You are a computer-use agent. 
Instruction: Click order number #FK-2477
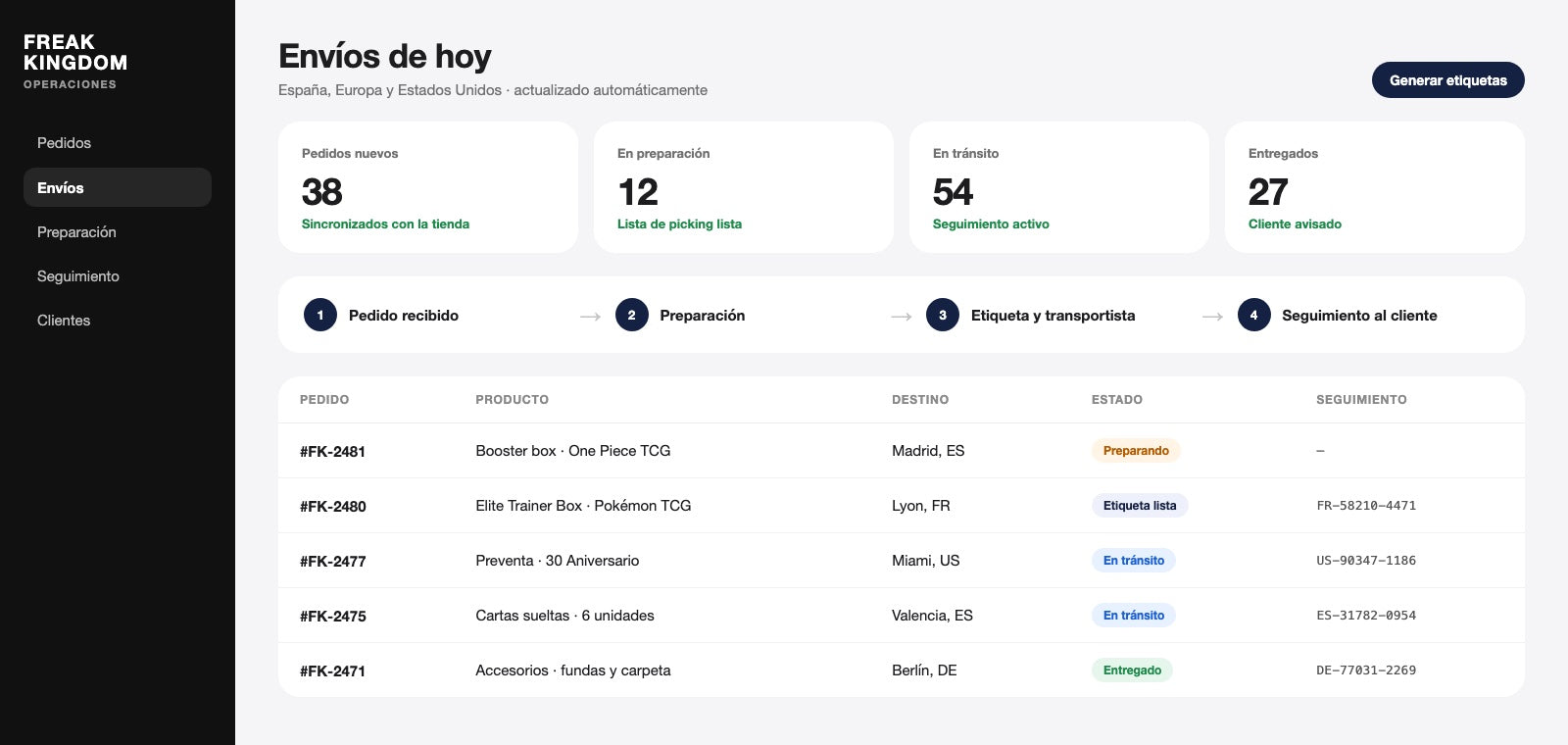[x=333, y=562]
